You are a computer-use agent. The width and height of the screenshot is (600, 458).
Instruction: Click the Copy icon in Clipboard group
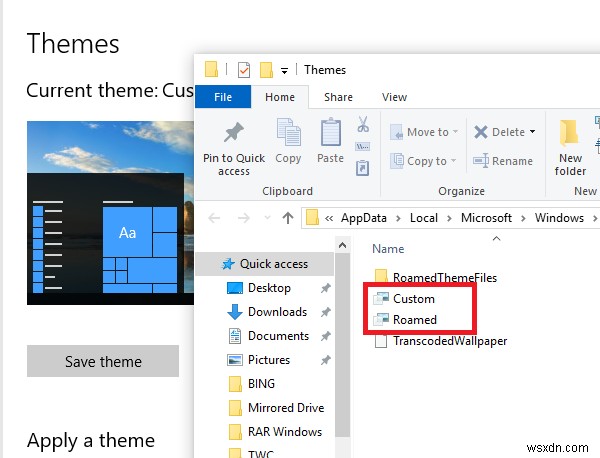pos(288,132)
